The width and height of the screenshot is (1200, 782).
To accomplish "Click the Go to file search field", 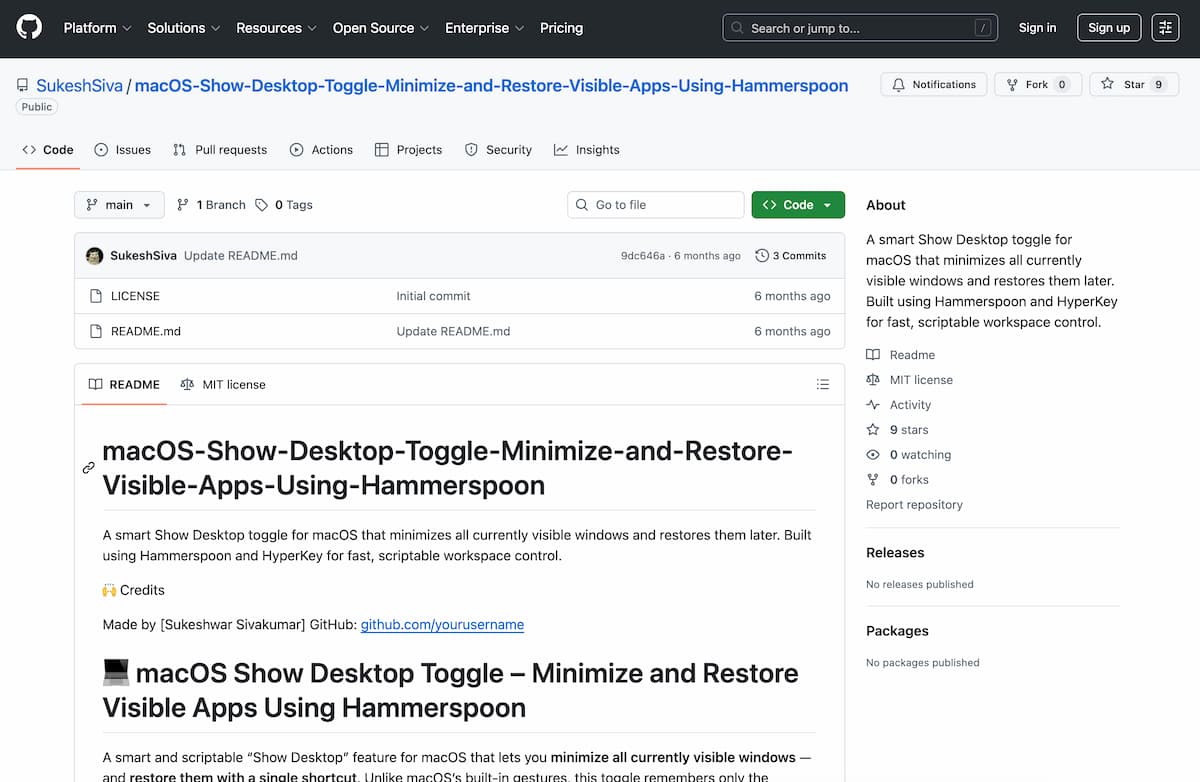I will [x=655, y=204].
